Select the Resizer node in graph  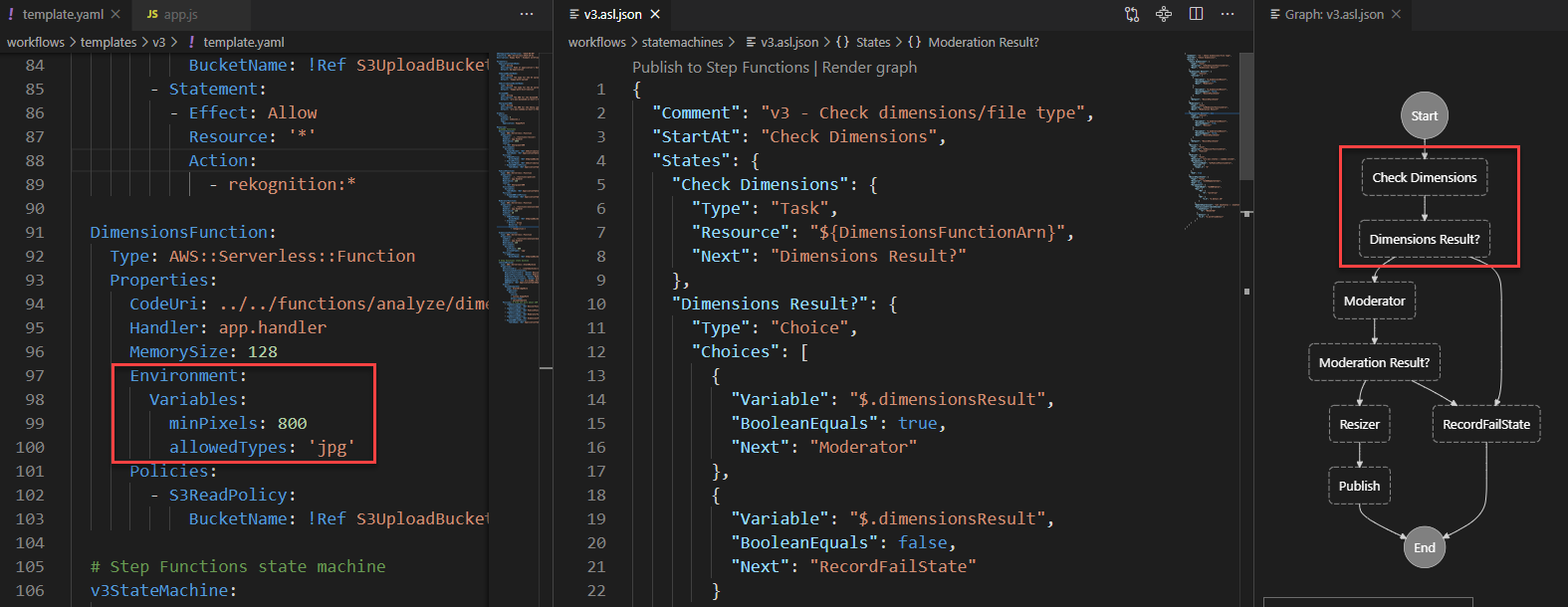1359,425
